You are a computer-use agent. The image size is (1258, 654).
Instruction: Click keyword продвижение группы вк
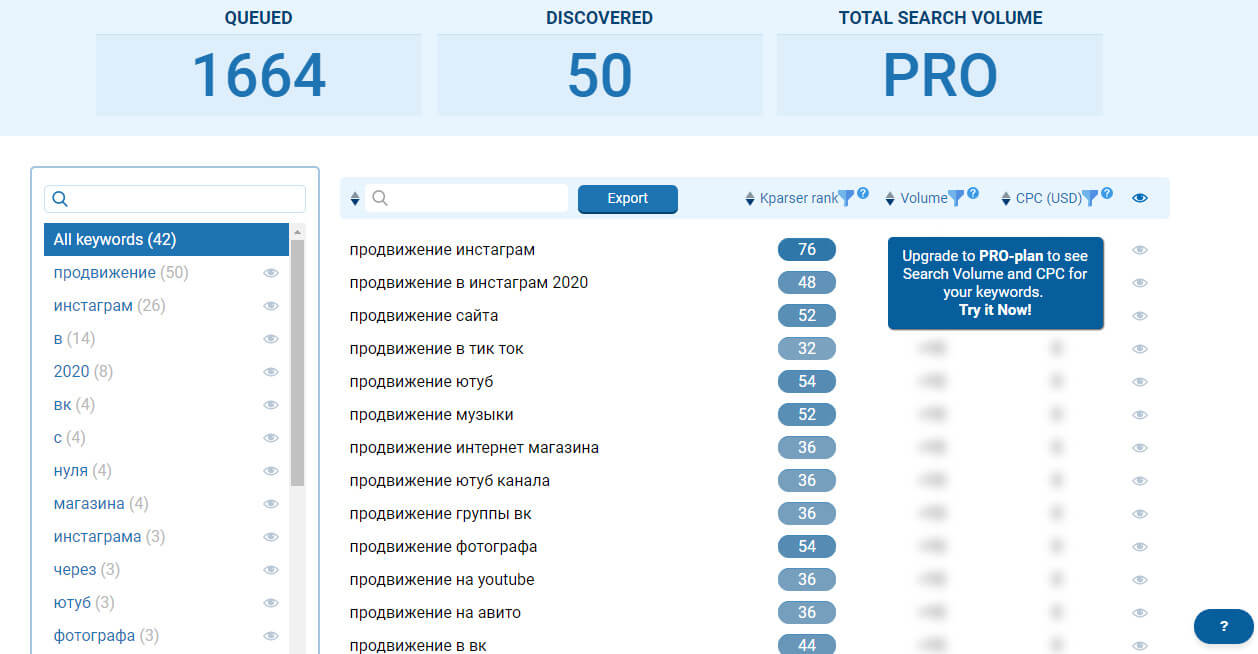click(x=442, y=514)
